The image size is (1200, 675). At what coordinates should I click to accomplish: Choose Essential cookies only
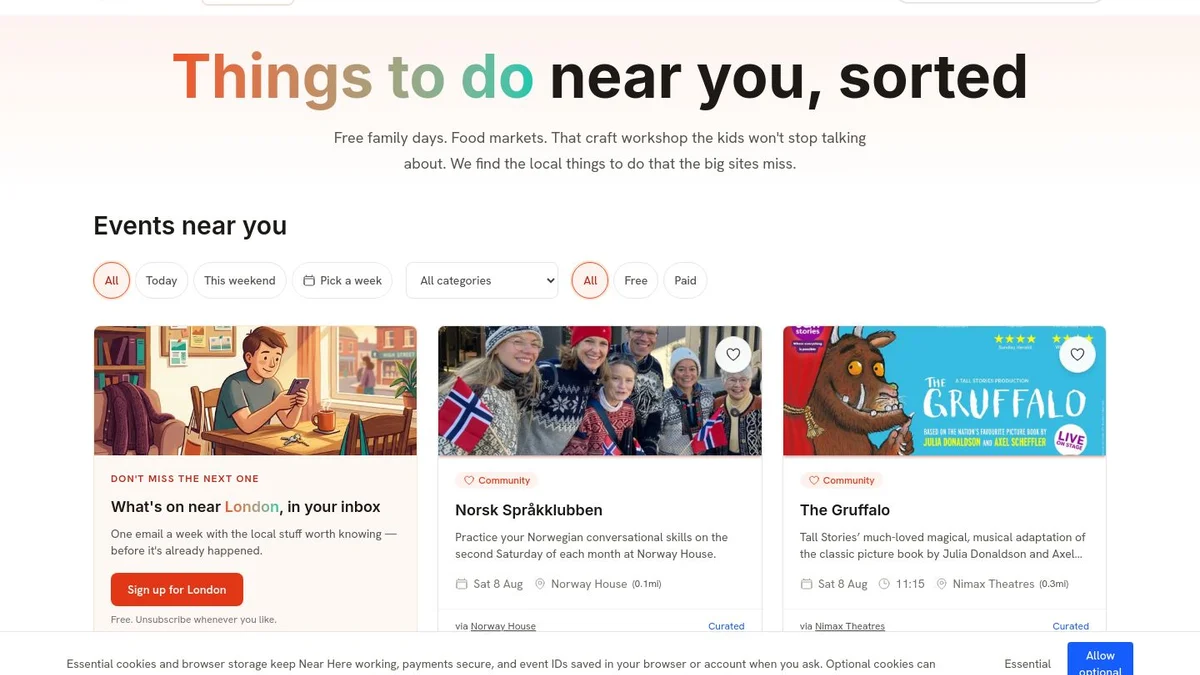point(1028,664)
